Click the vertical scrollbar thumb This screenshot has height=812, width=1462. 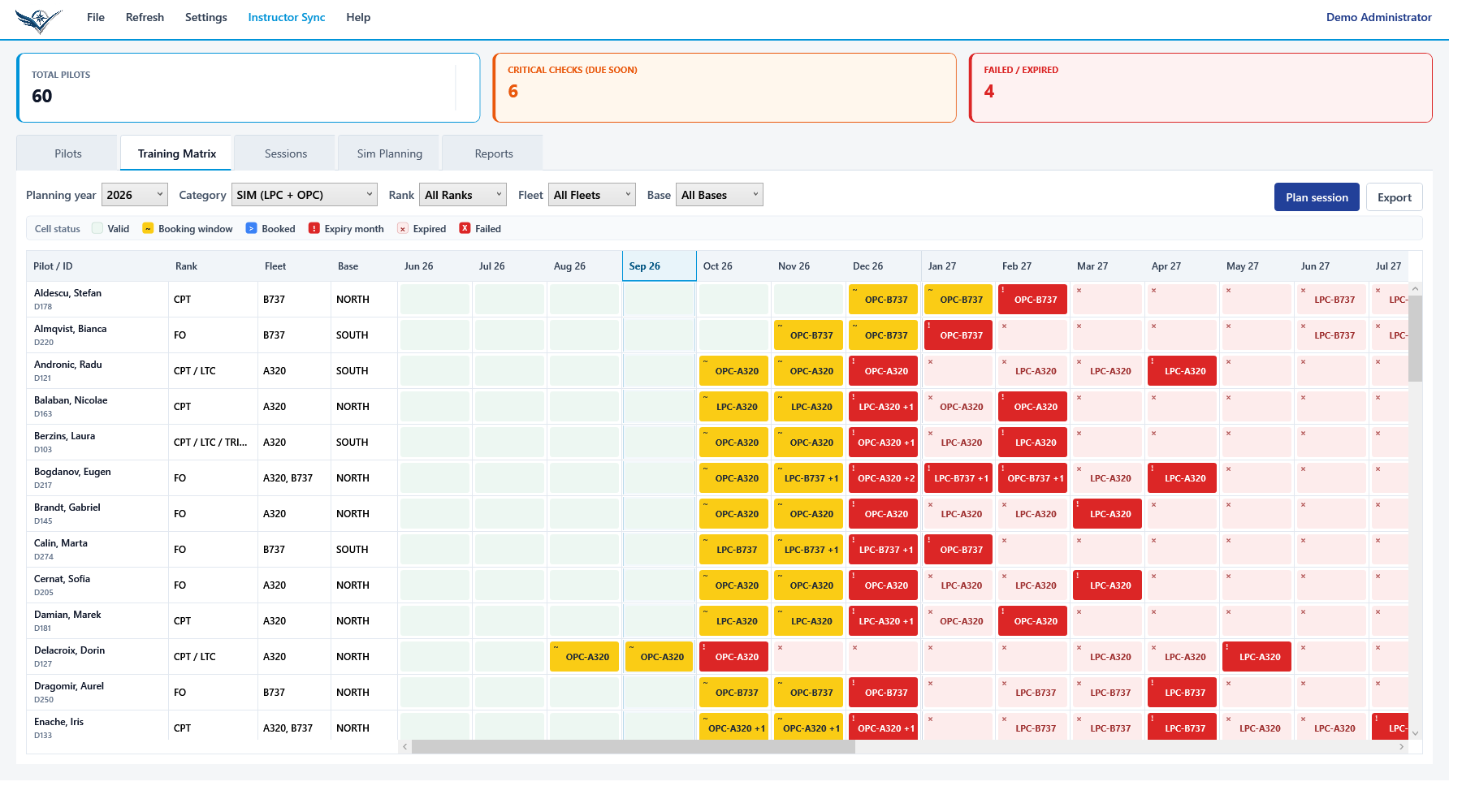(x=1416, y=338)
